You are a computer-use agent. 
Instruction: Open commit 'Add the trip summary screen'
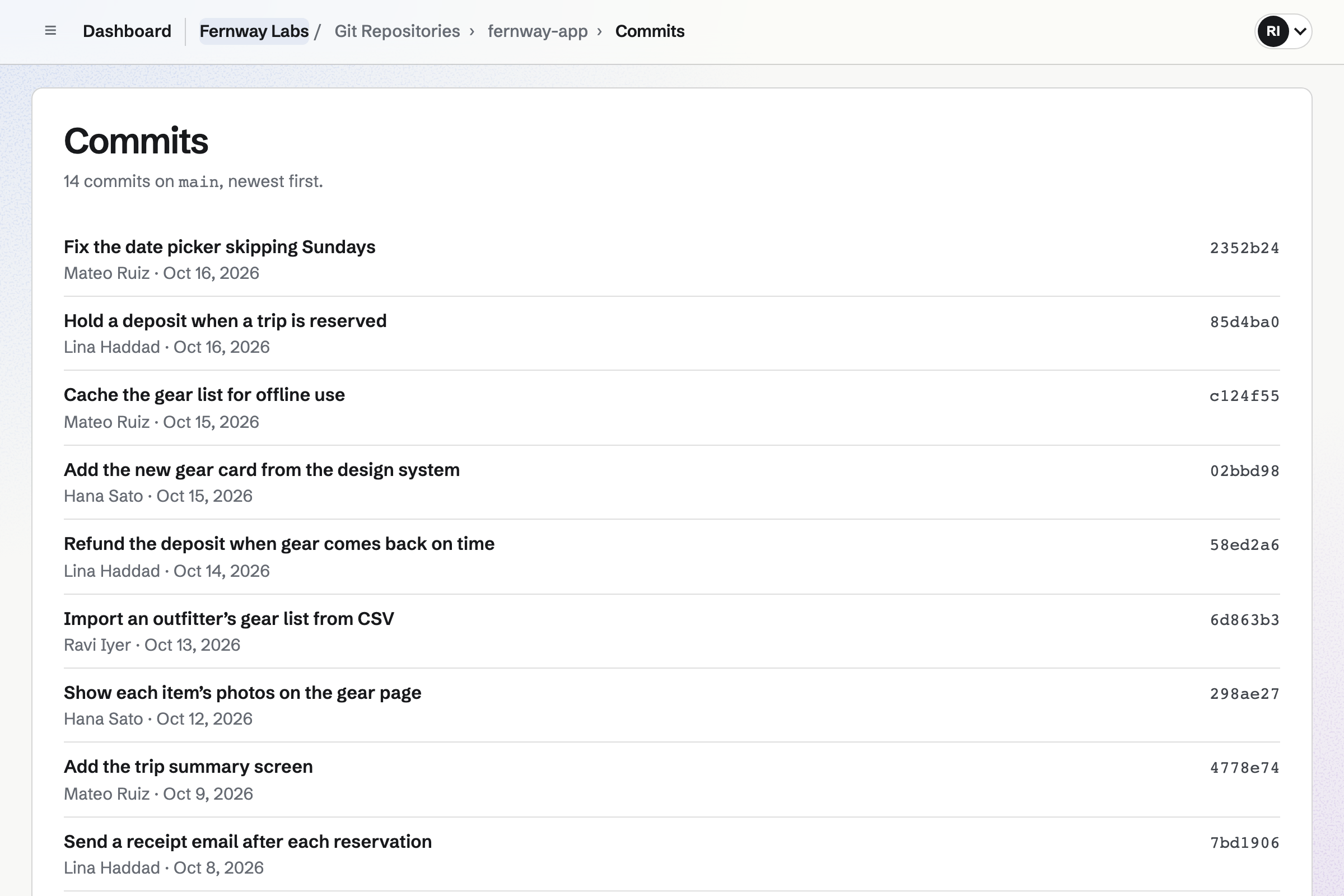pyautogui.click(x=188, y=766)
